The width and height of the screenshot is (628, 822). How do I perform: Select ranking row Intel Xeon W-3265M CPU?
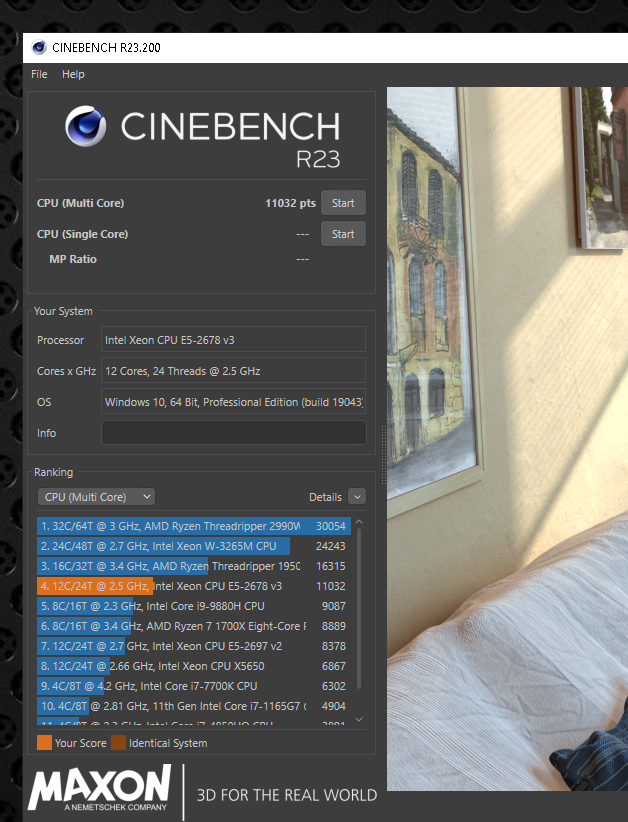coord(194,546)
